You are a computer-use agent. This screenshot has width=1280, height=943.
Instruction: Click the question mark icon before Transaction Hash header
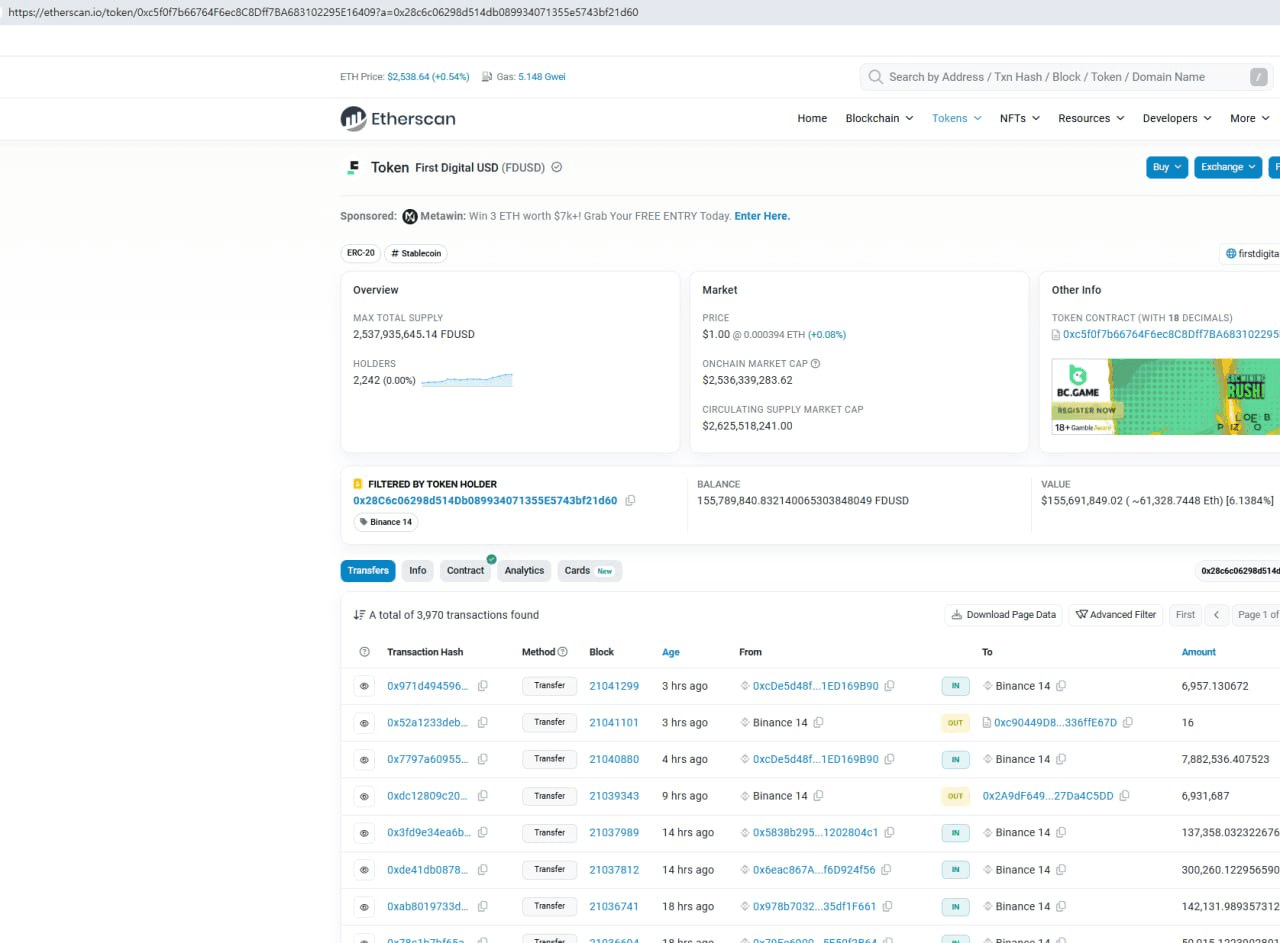[364, 652]
